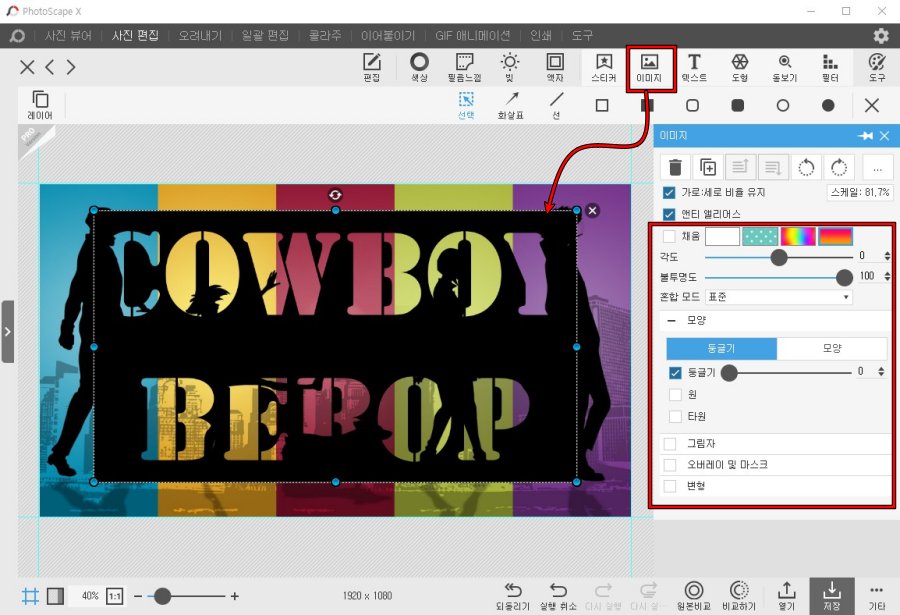
Task: Pick the outlined circle shape
Action: [x=783, y=105]
